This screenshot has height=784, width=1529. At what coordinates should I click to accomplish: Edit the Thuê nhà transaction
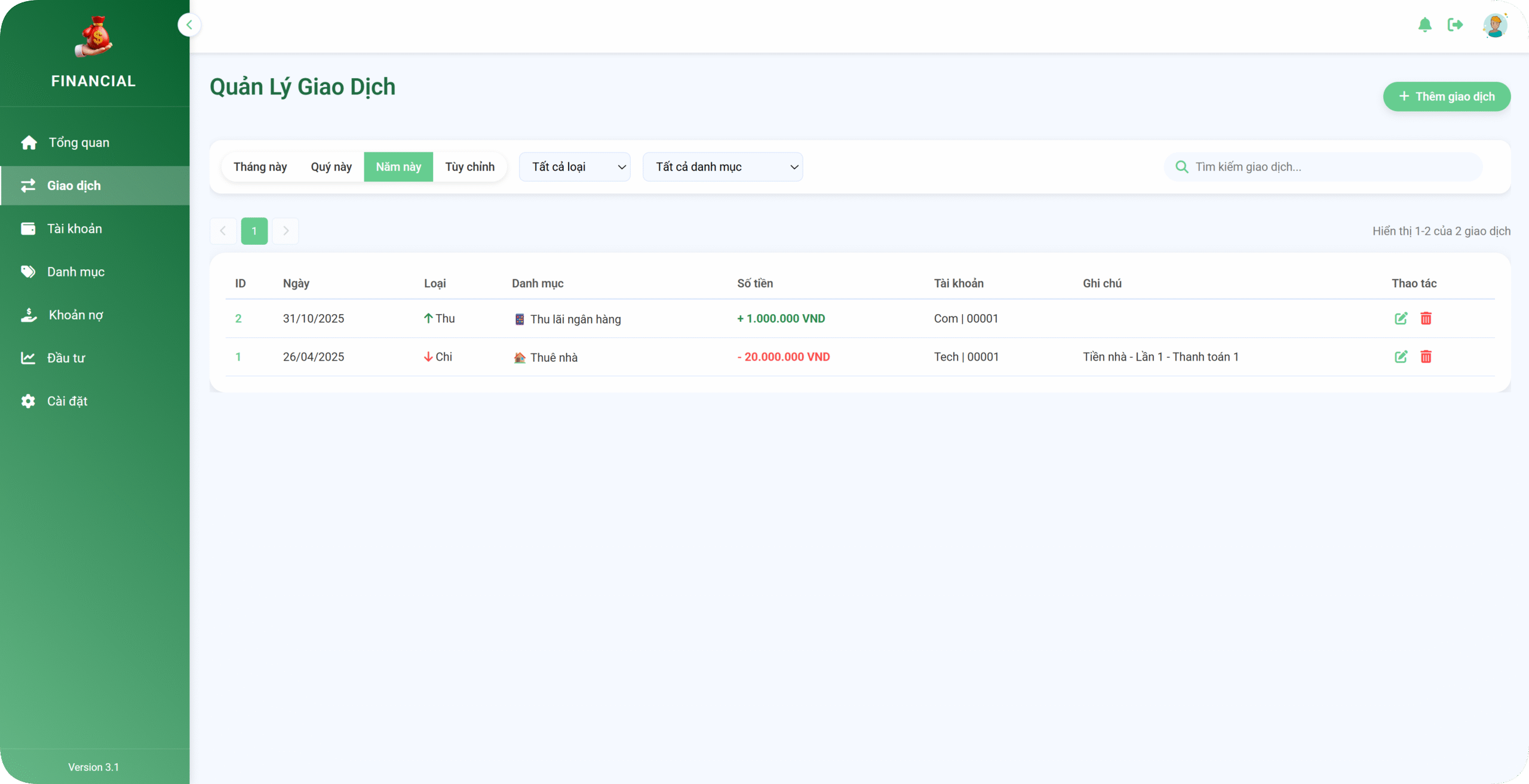coord(1401,356)
